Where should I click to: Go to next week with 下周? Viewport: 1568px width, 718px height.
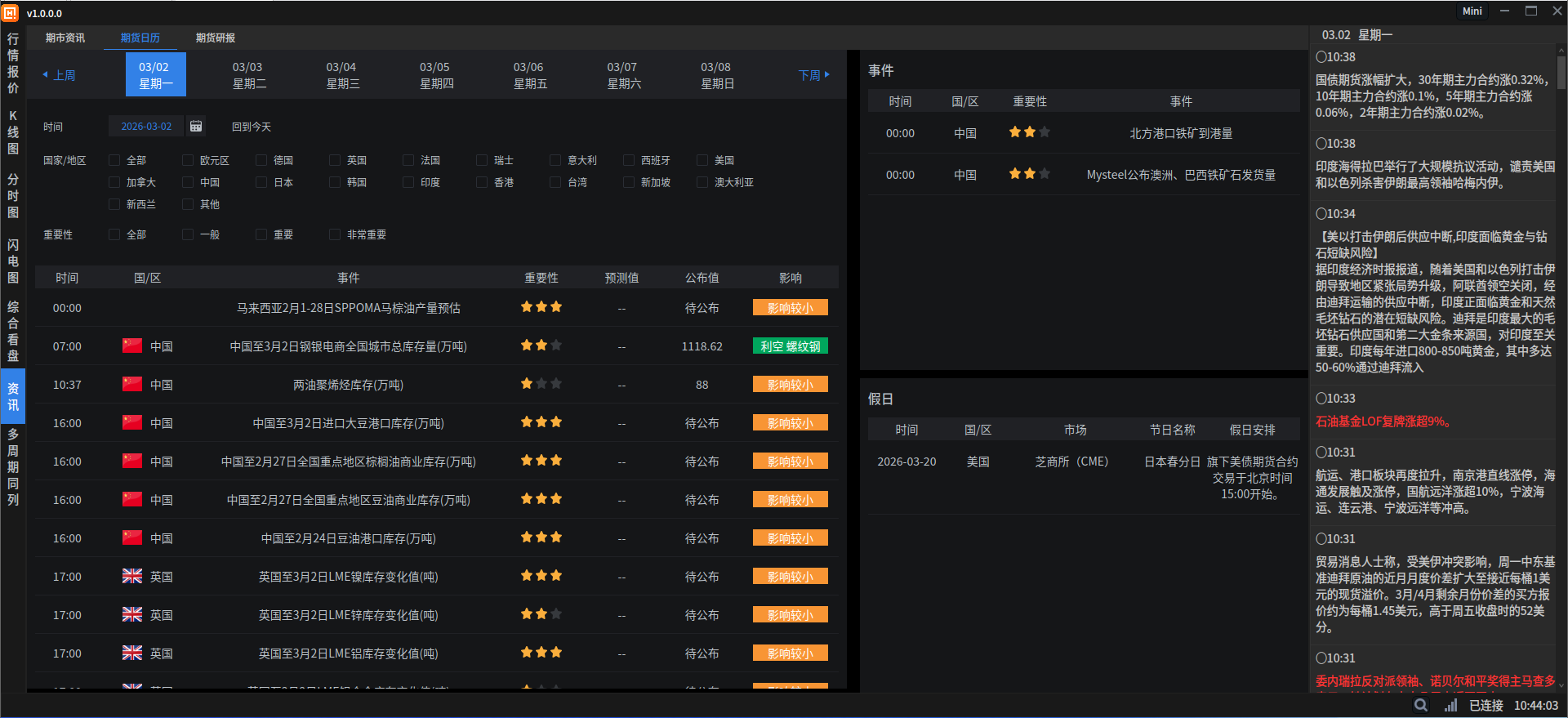coord(814,75)
